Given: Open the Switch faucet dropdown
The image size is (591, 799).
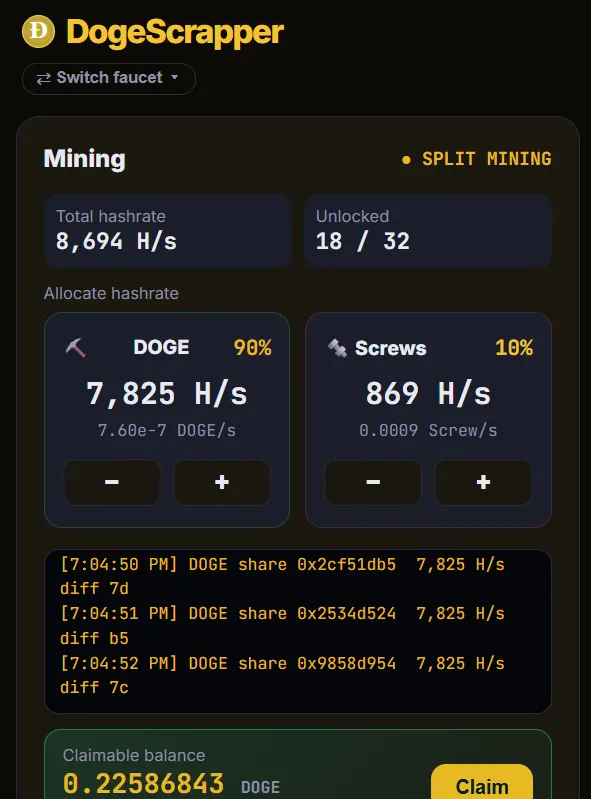Looking at the screenshot, I should 109,78.
